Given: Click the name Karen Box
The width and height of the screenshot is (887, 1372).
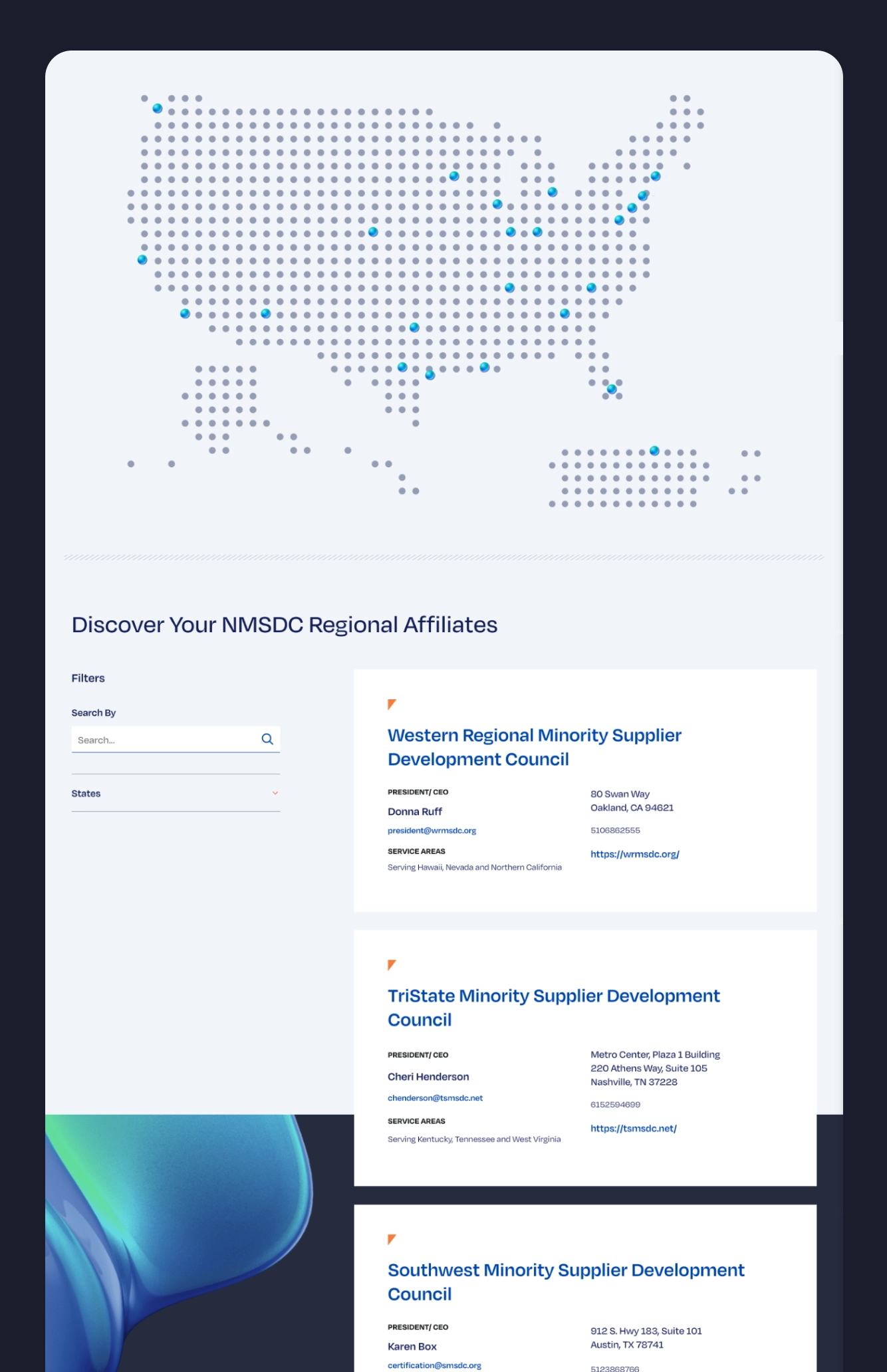Looking at the screenshot, I should pyautogui.click(x=412, y=1346).
